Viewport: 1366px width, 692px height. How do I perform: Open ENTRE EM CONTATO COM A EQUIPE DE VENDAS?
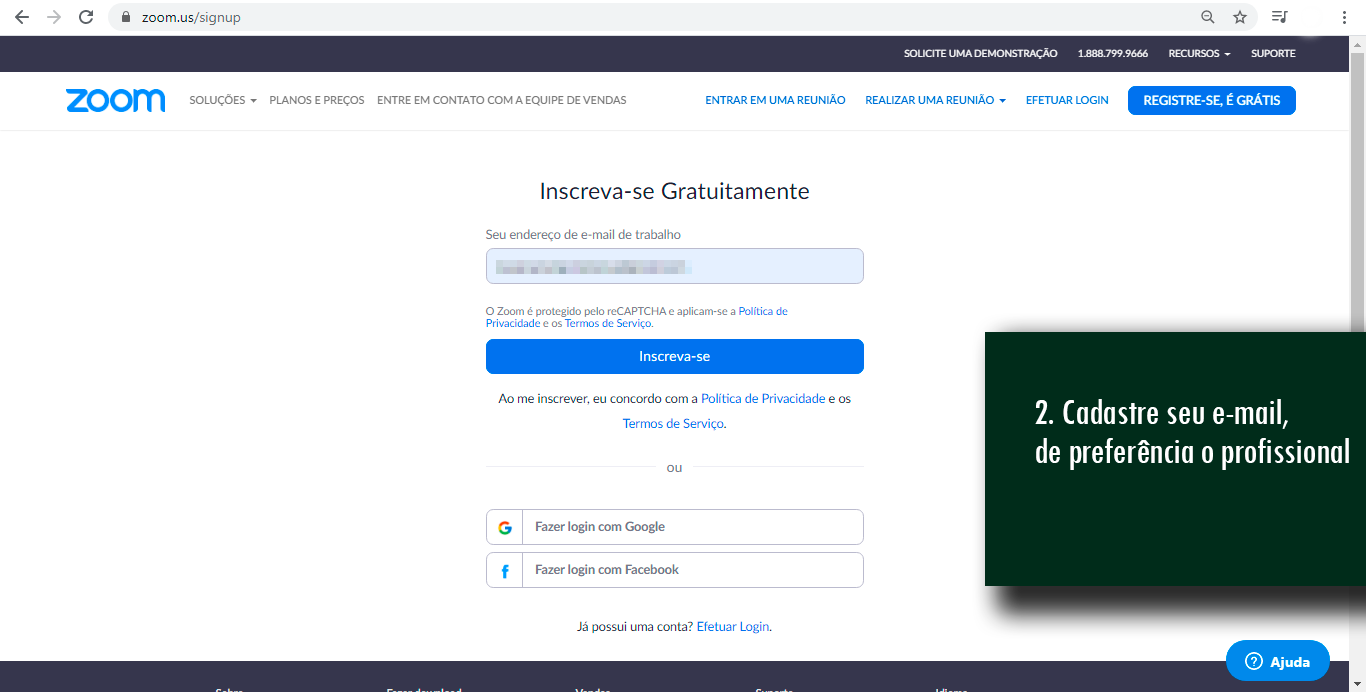point(502,100)
